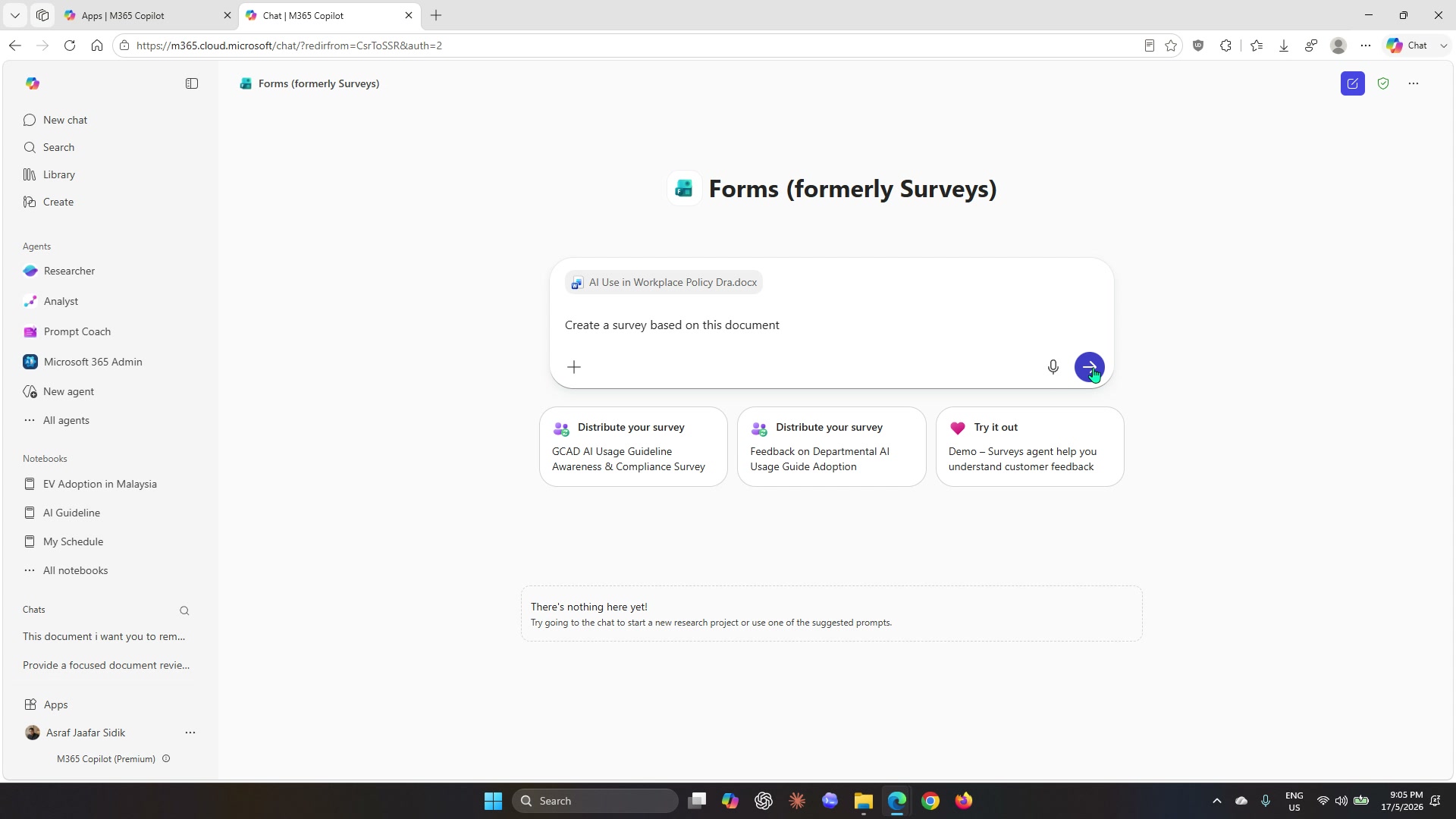The image size is (1456, 819).
Task: Open more options next to Asraf Jaafar Sidik
Action: tap(190, 733)
